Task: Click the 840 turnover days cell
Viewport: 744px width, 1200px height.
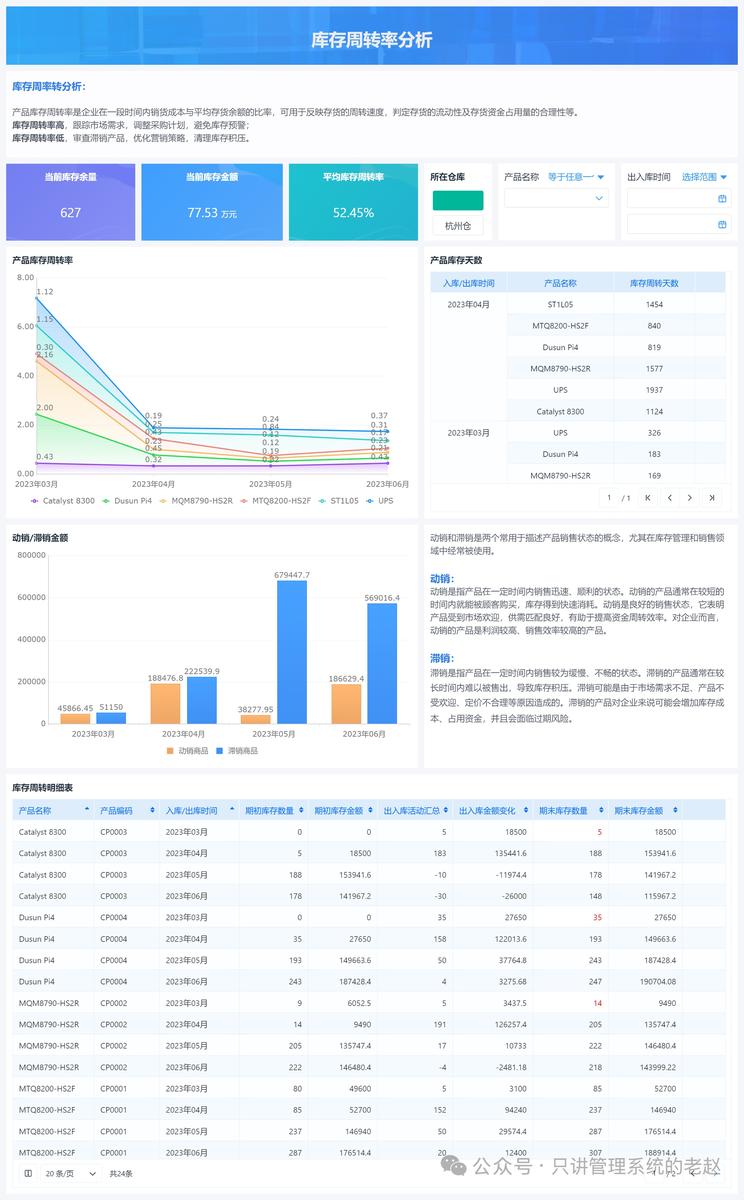Action: click(654, 326)
